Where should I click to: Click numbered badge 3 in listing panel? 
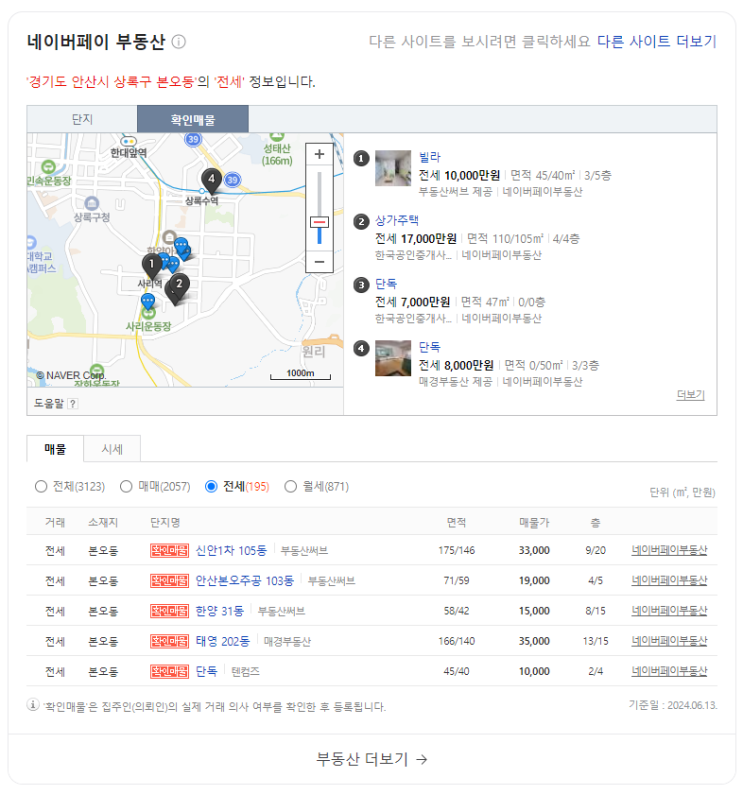tap(361, 285)
